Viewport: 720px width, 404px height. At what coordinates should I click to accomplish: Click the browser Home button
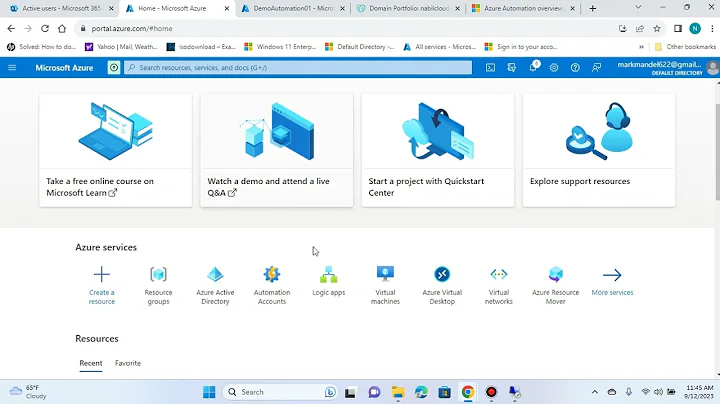pos(62,28)
